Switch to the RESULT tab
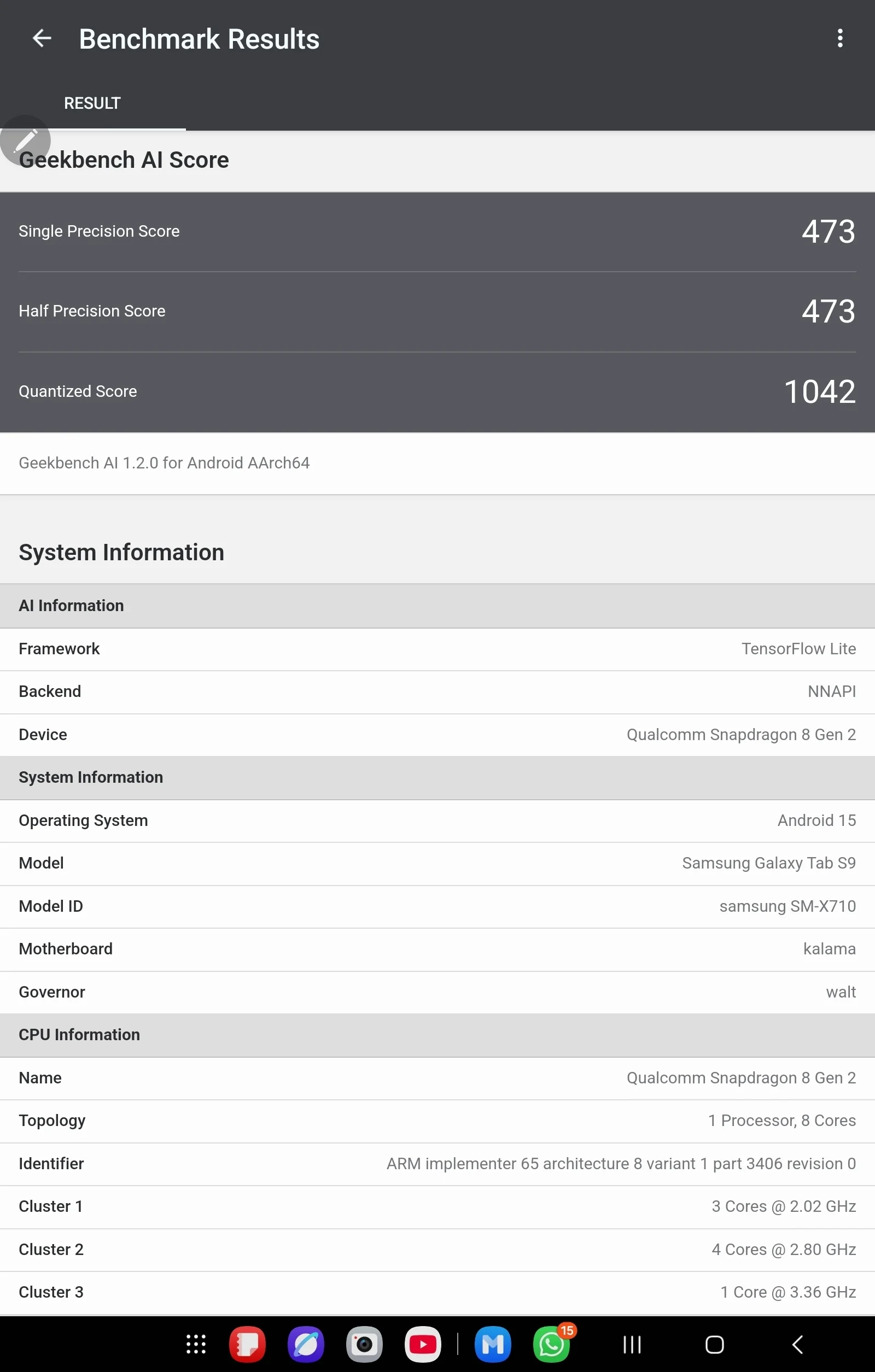875x1372 pixels. point(92,103)
